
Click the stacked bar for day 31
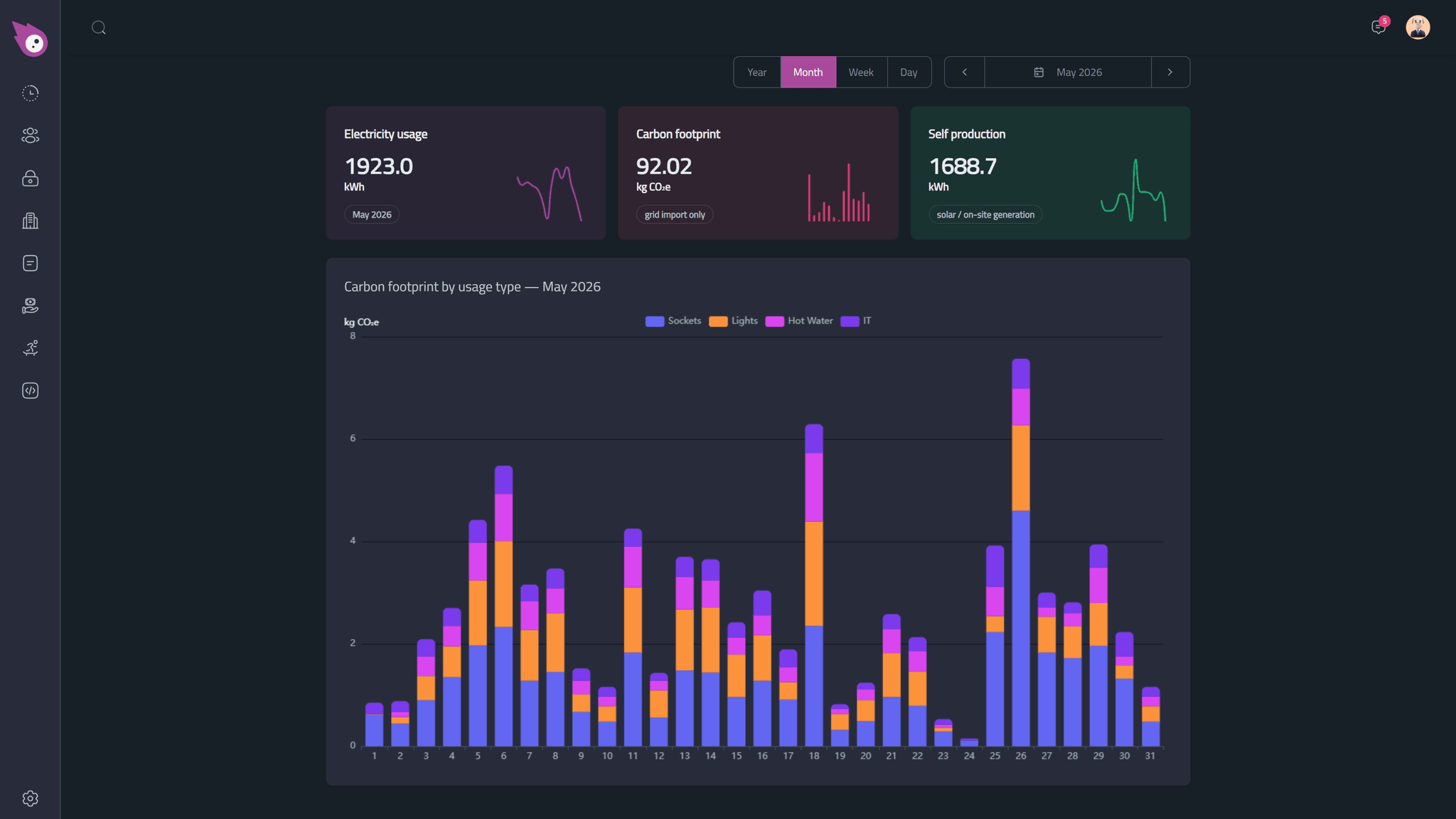click(x=1150, y=717)
